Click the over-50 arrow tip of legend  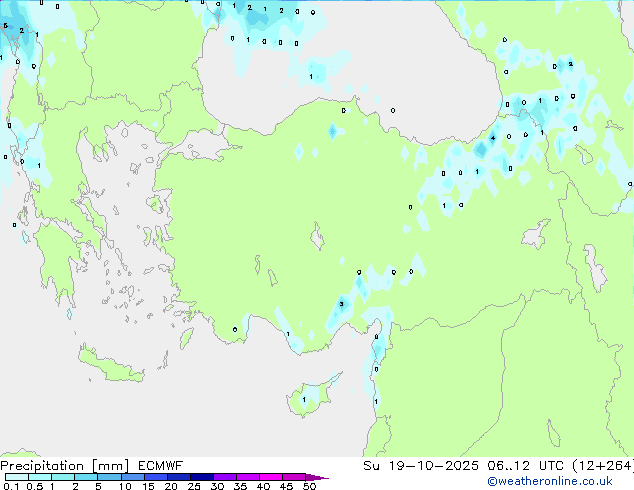click(317, 477)
